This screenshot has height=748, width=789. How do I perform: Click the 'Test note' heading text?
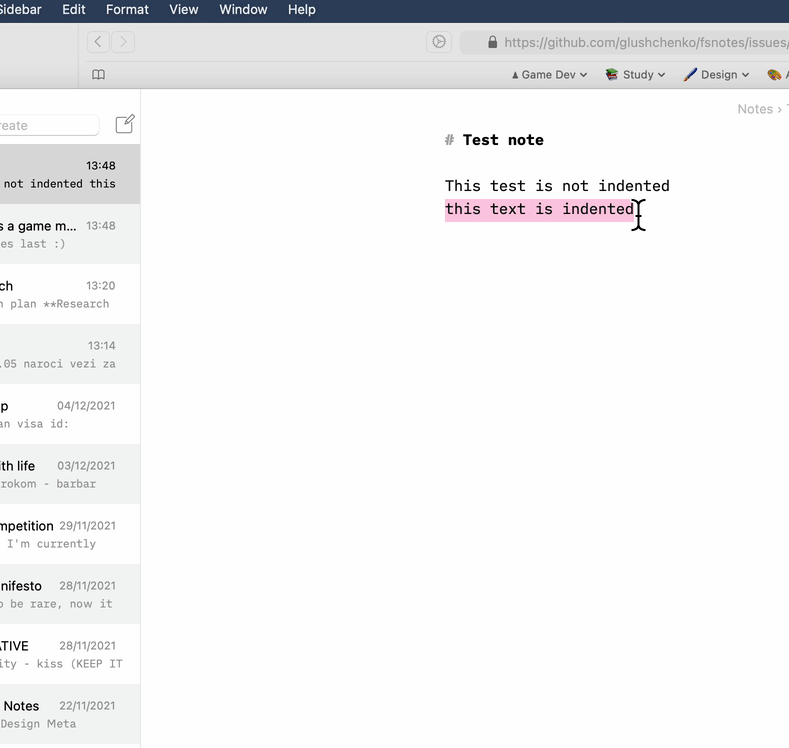point(503,140)
